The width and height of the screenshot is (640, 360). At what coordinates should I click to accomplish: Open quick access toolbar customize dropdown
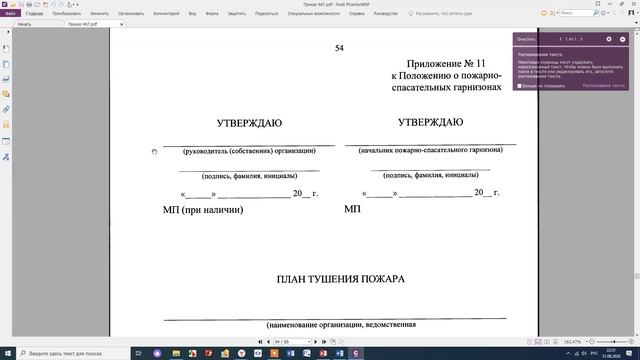[x=78, y=4]
